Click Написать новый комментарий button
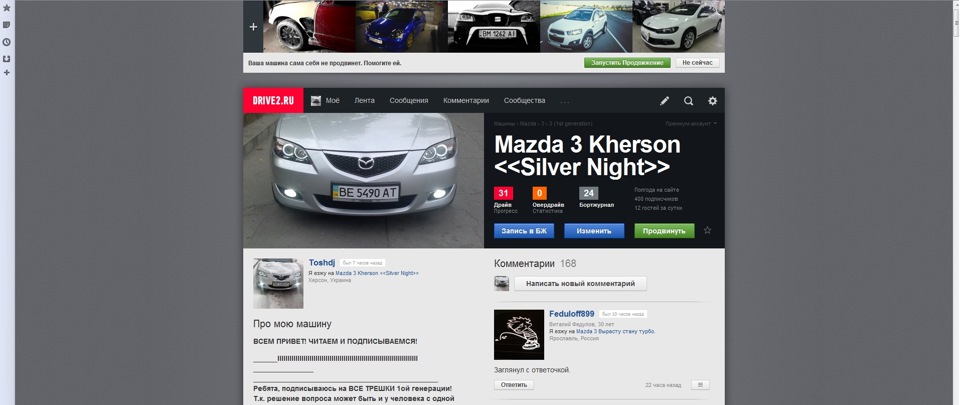 click(x=580, y=284)
